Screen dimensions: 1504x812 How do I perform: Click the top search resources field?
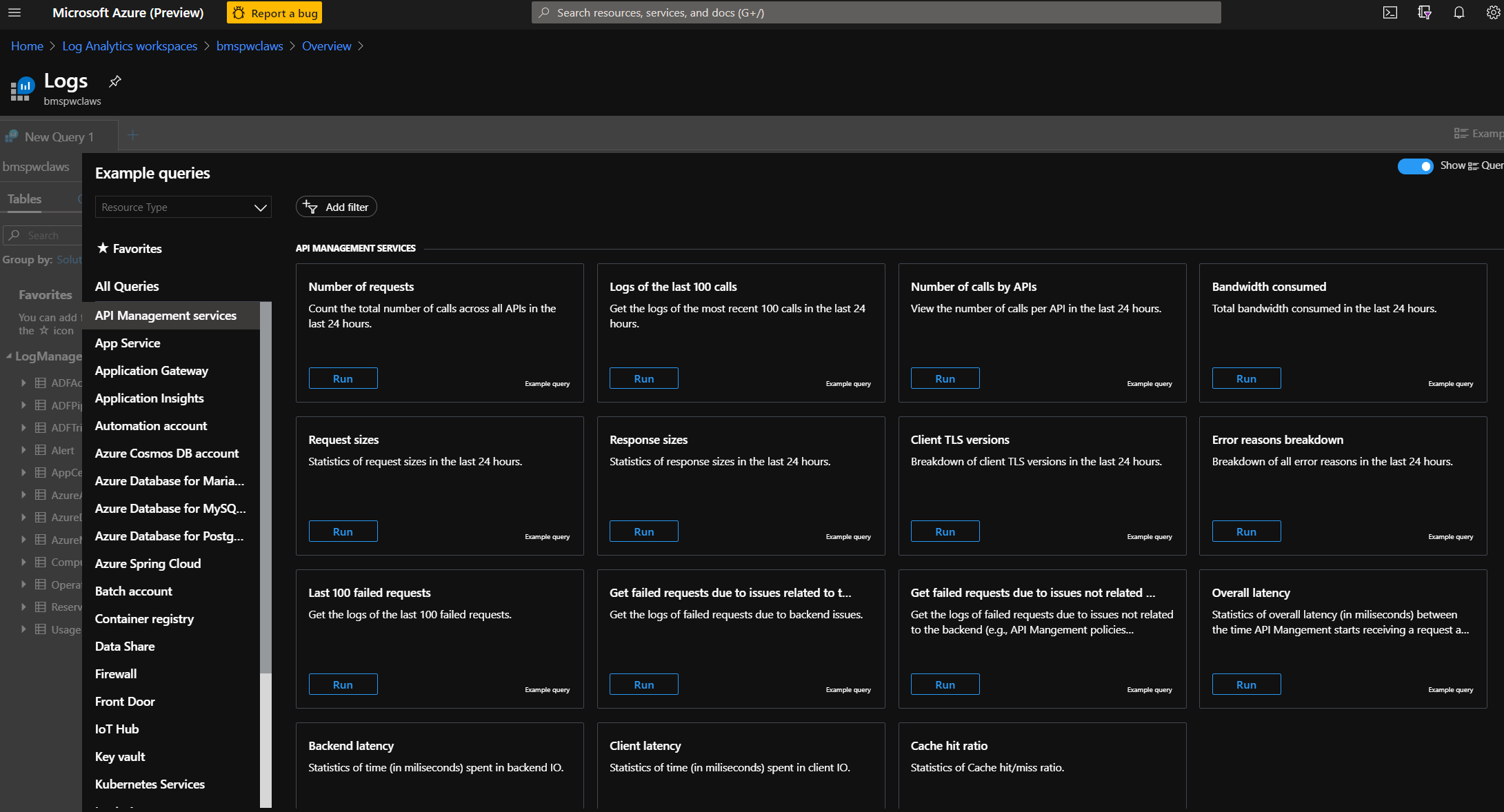[876, 12]
